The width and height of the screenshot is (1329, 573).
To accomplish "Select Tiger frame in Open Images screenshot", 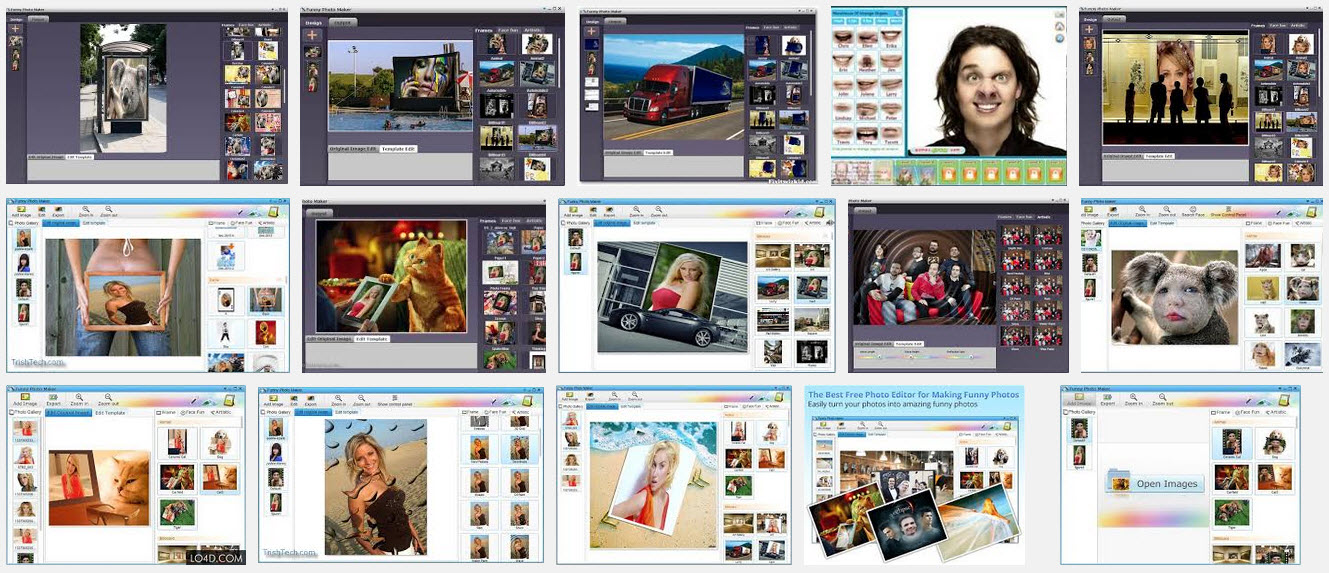I will (x=1233, y=515).
